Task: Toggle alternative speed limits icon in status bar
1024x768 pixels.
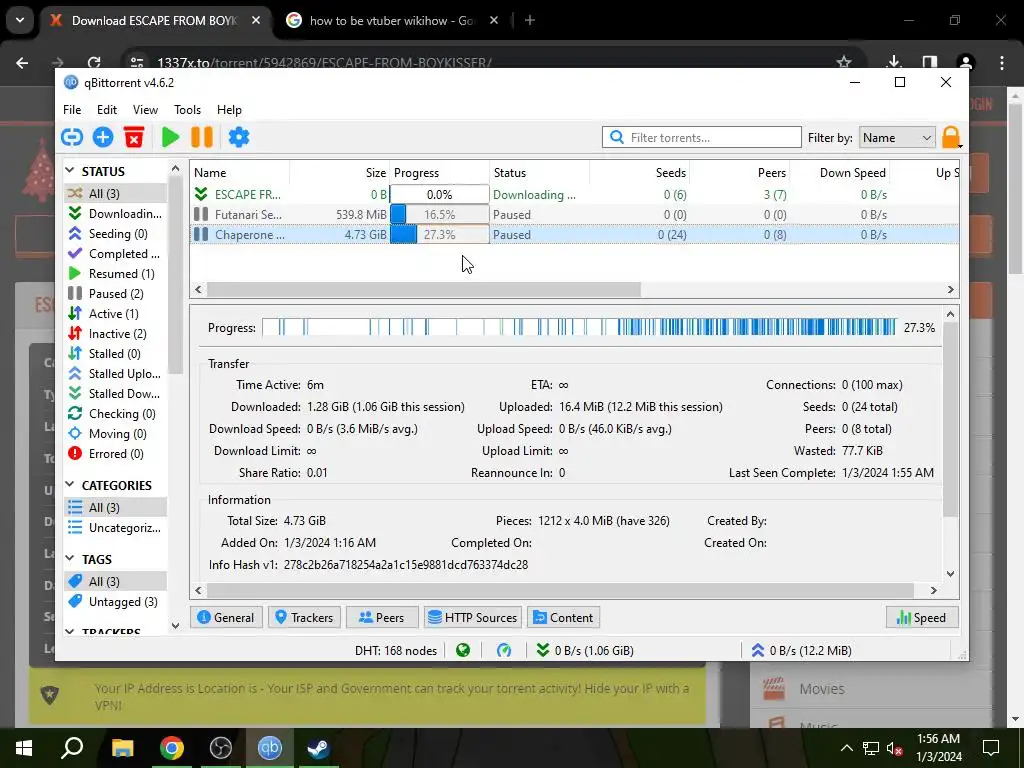Action: pos(504,650)
